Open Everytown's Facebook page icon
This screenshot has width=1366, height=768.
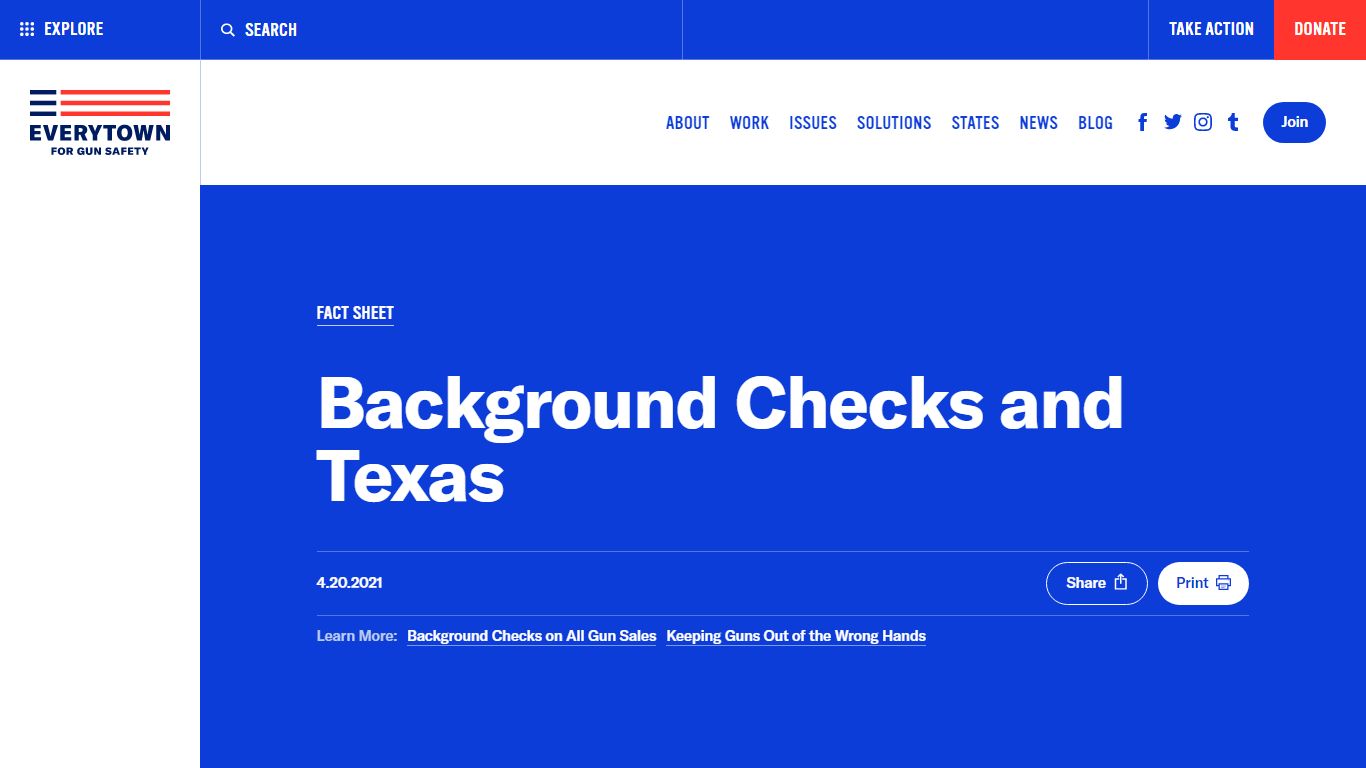pos(1143,122)
